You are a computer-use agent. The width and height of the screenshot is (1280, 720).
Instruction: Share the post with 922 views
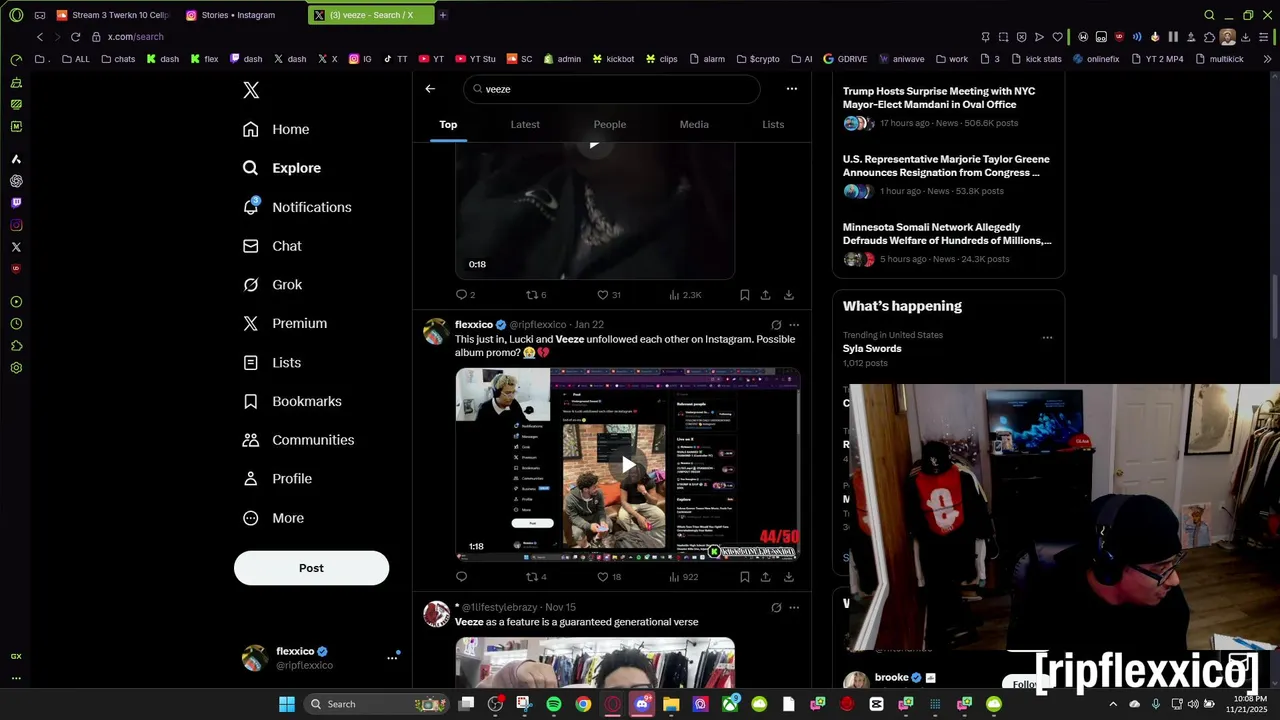click(766, 577)
